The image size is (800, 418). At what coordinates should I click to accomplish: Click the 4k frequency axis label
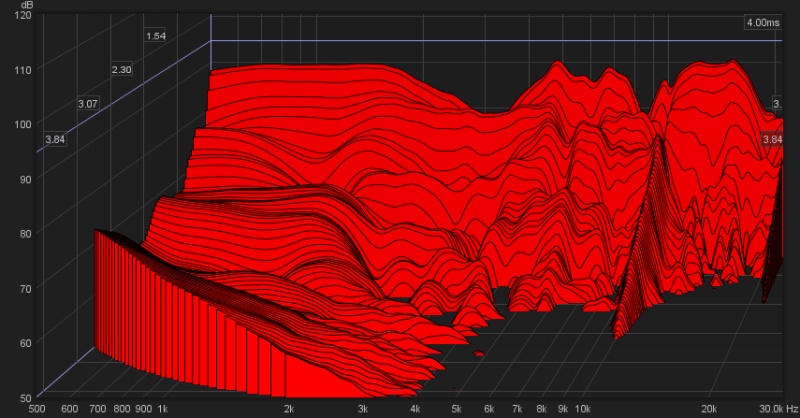[415, 409]
